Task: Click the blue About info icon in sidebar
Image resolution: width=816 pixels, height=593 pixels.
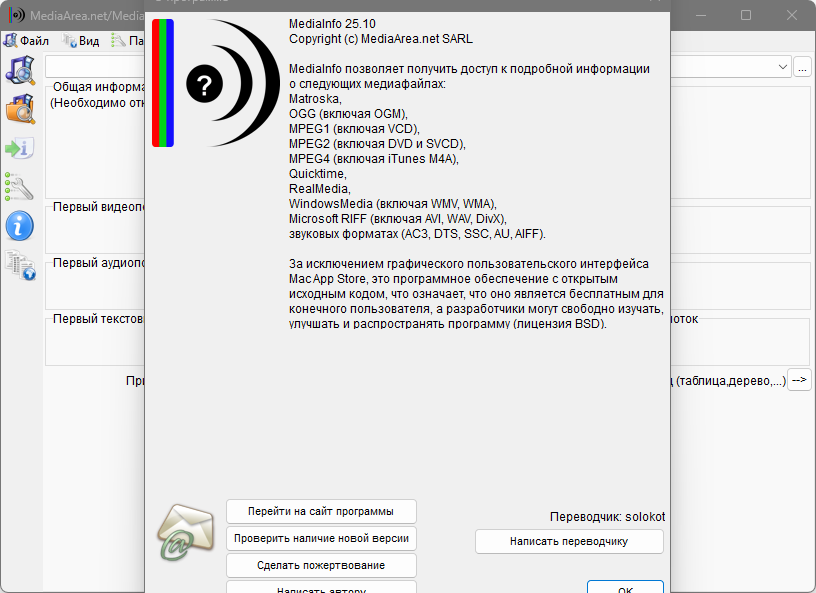Action: [x=20, y=226]
